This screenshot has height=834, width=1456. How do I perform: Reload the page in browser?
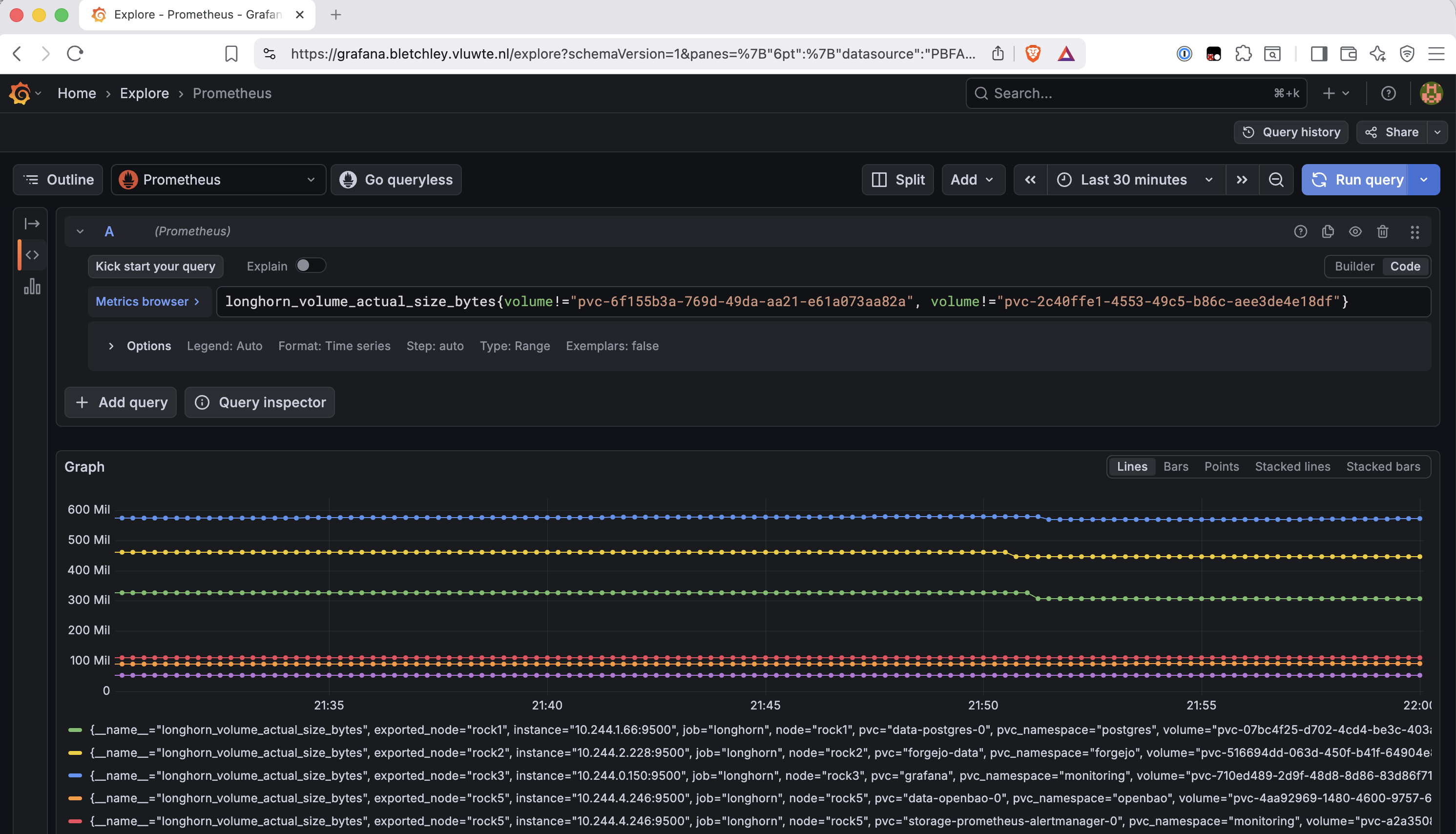coord(75,54)
